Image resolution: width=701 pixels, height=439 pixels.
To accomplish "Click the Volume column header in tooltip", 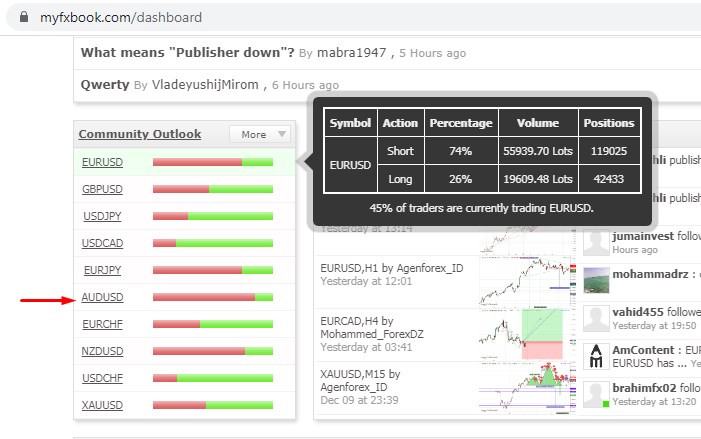I will tap(538, 123).
